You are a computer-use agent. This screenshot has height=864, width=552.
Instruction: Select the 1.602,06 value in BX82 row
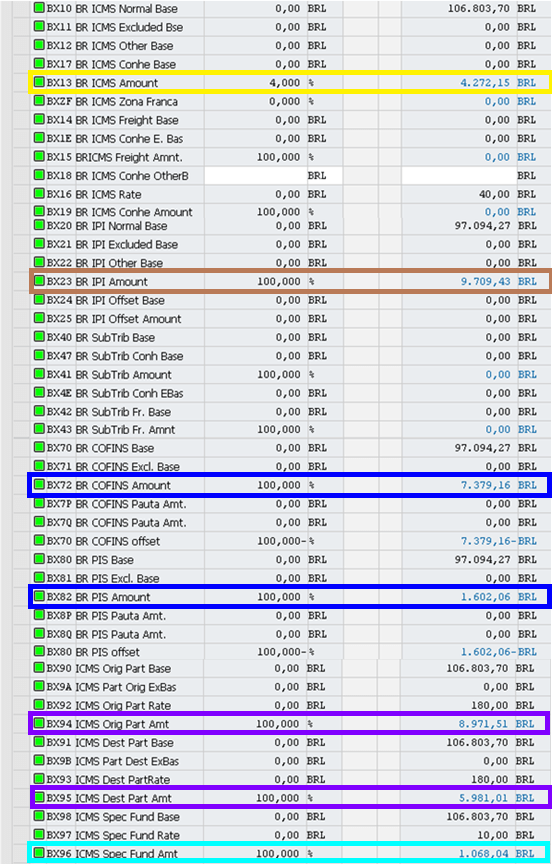click(485, 597)
